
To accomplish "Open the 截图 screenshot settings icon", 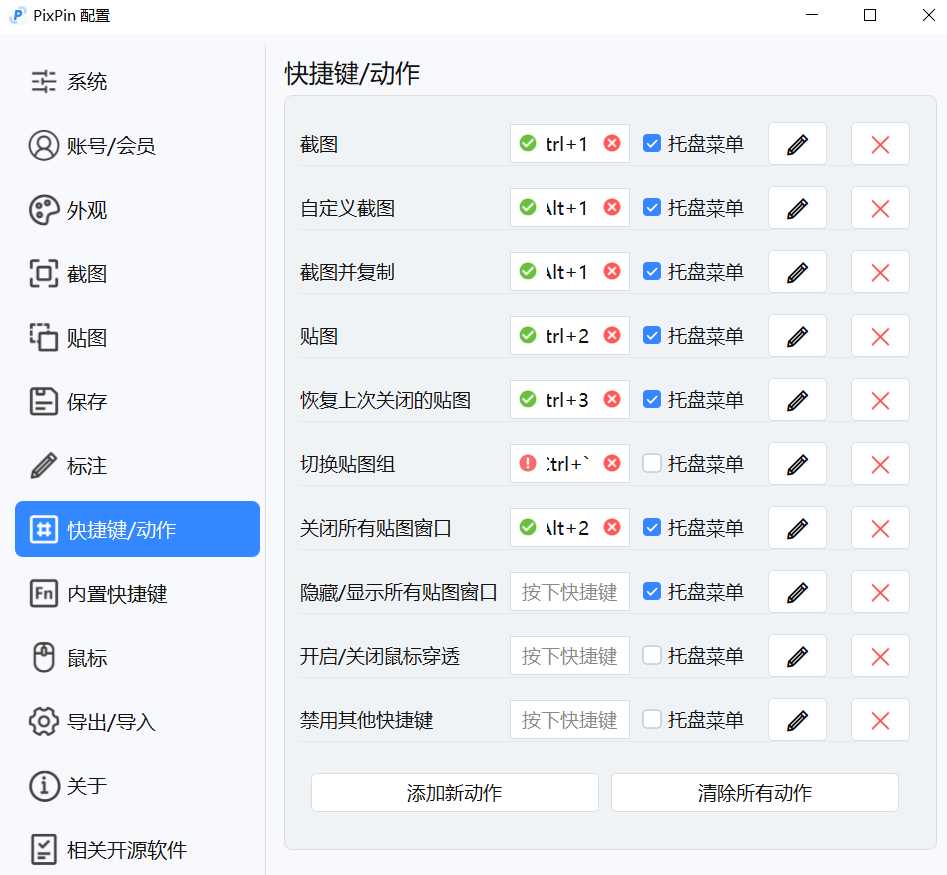I will pos(44,273).
